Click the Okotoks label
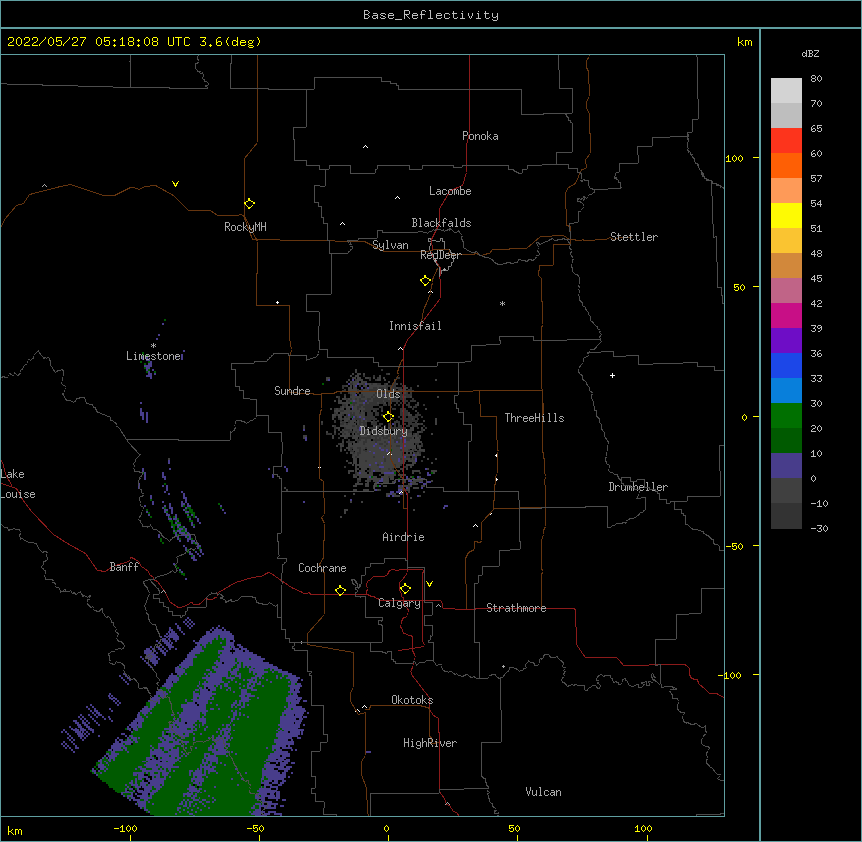Image resolution: width=862 pixels, height=842 pixels. (412, 700)
